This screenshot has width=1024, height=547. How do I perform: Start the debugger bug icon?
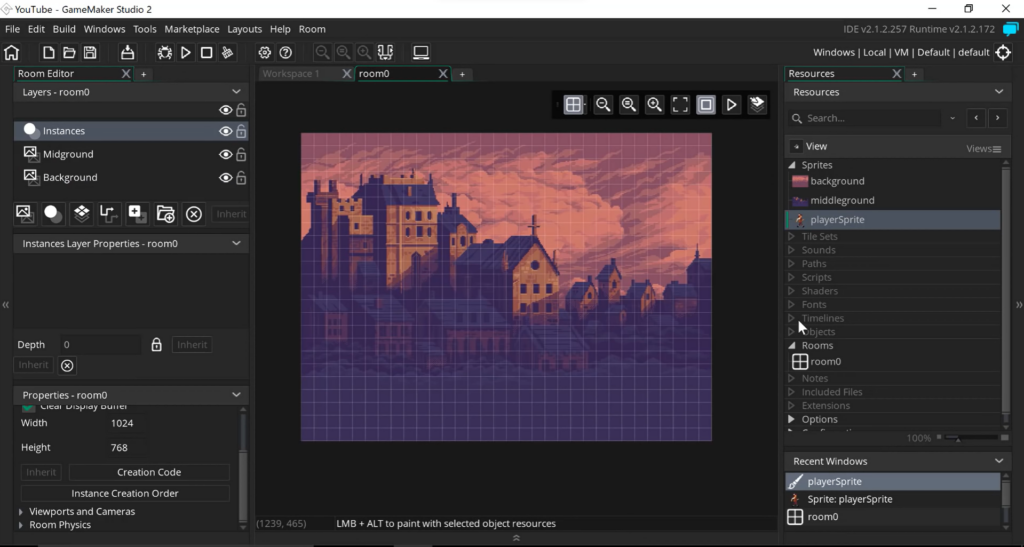click(x=165, y=52)
